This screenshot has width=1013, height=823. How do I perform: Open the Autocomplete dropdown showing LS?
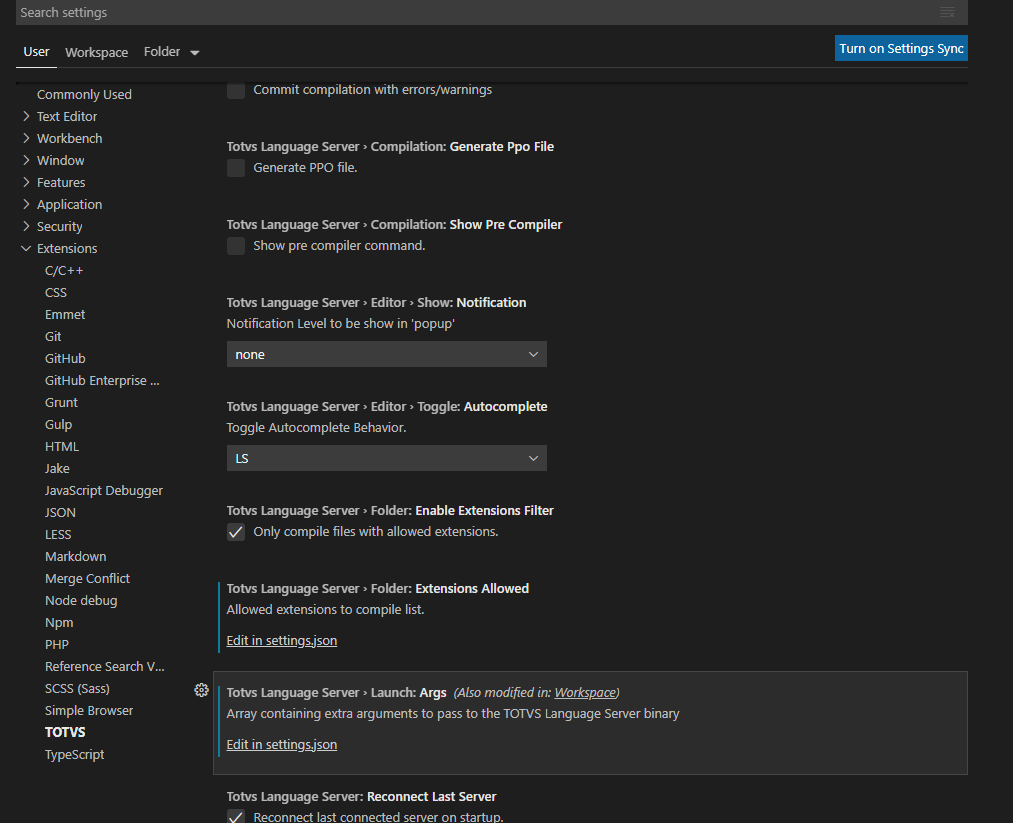[x=386, y=458]
